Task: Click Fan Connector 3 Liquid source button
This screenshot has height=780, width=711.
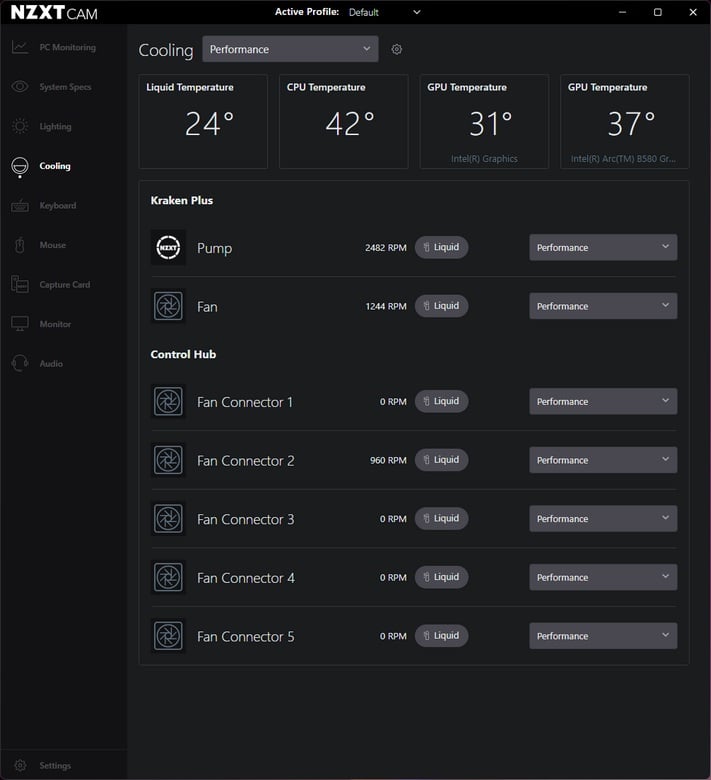Action: point(441,518)
